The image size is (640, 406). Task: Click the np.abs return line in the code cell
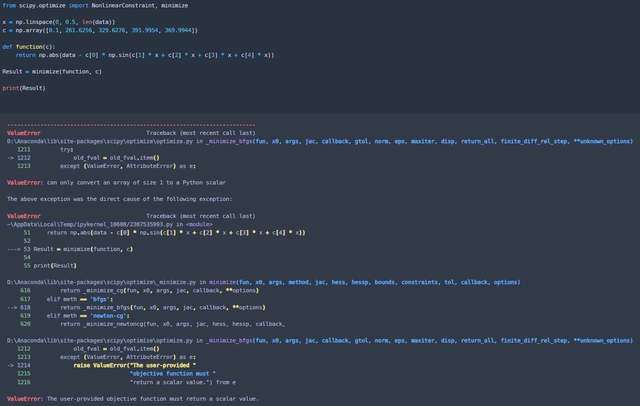point(145,55)
